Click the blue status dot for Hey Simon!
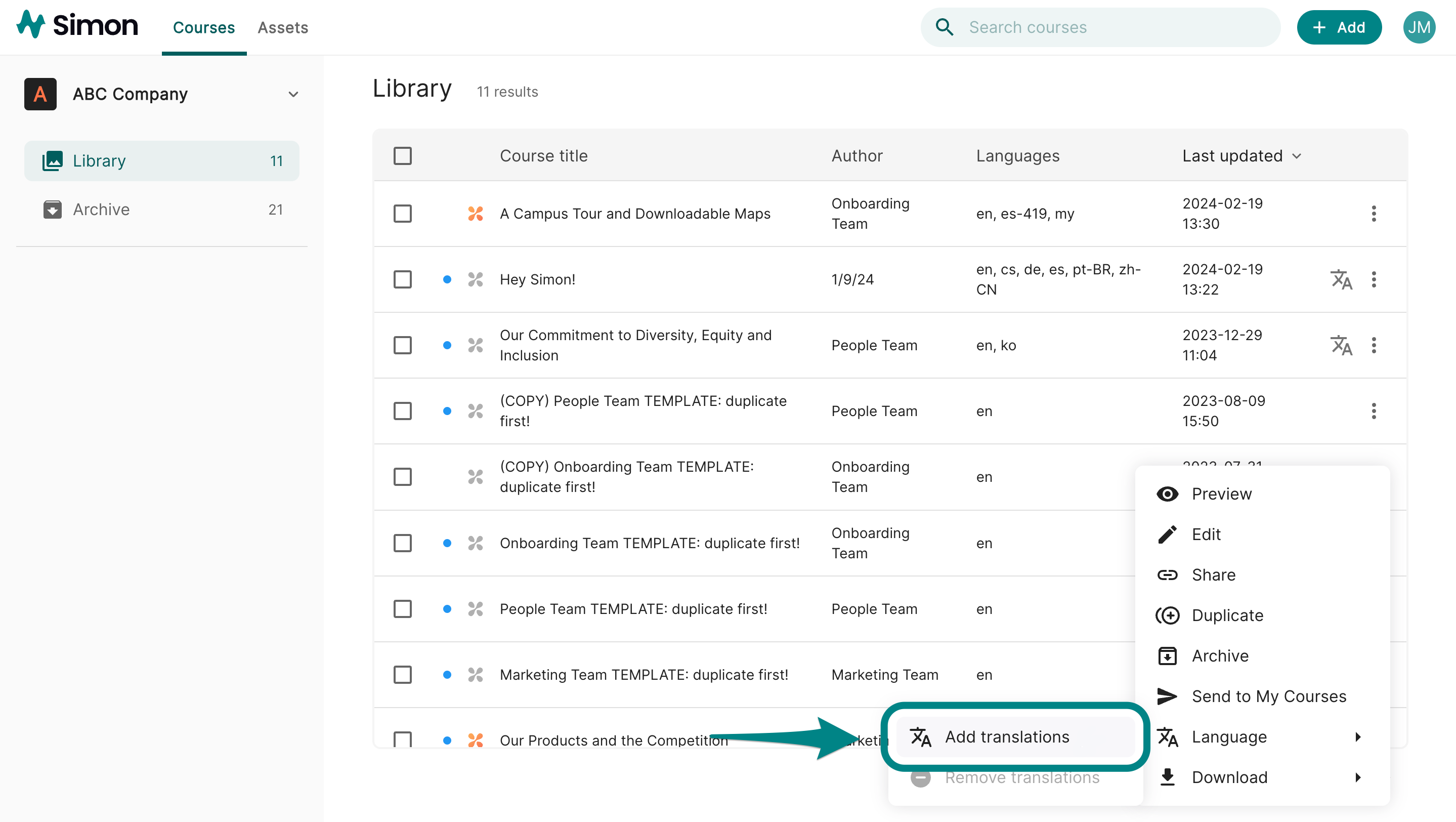Image resolution: width=1456 pixels, height=822 pixels. click(447, 279)
